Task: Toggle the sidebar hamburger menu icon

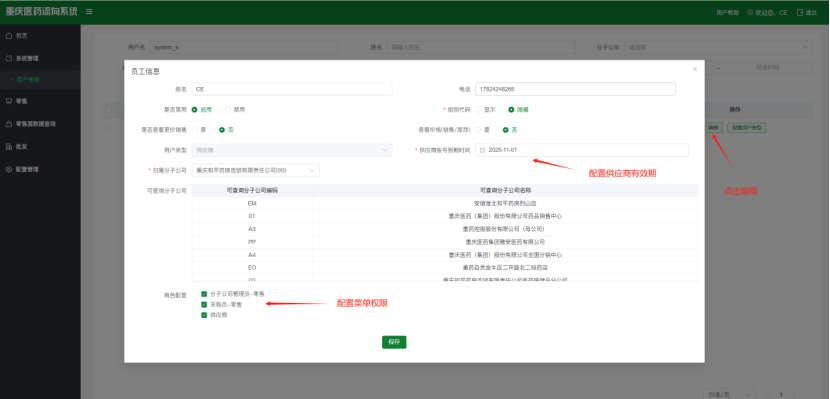Action: coord(89,12)
